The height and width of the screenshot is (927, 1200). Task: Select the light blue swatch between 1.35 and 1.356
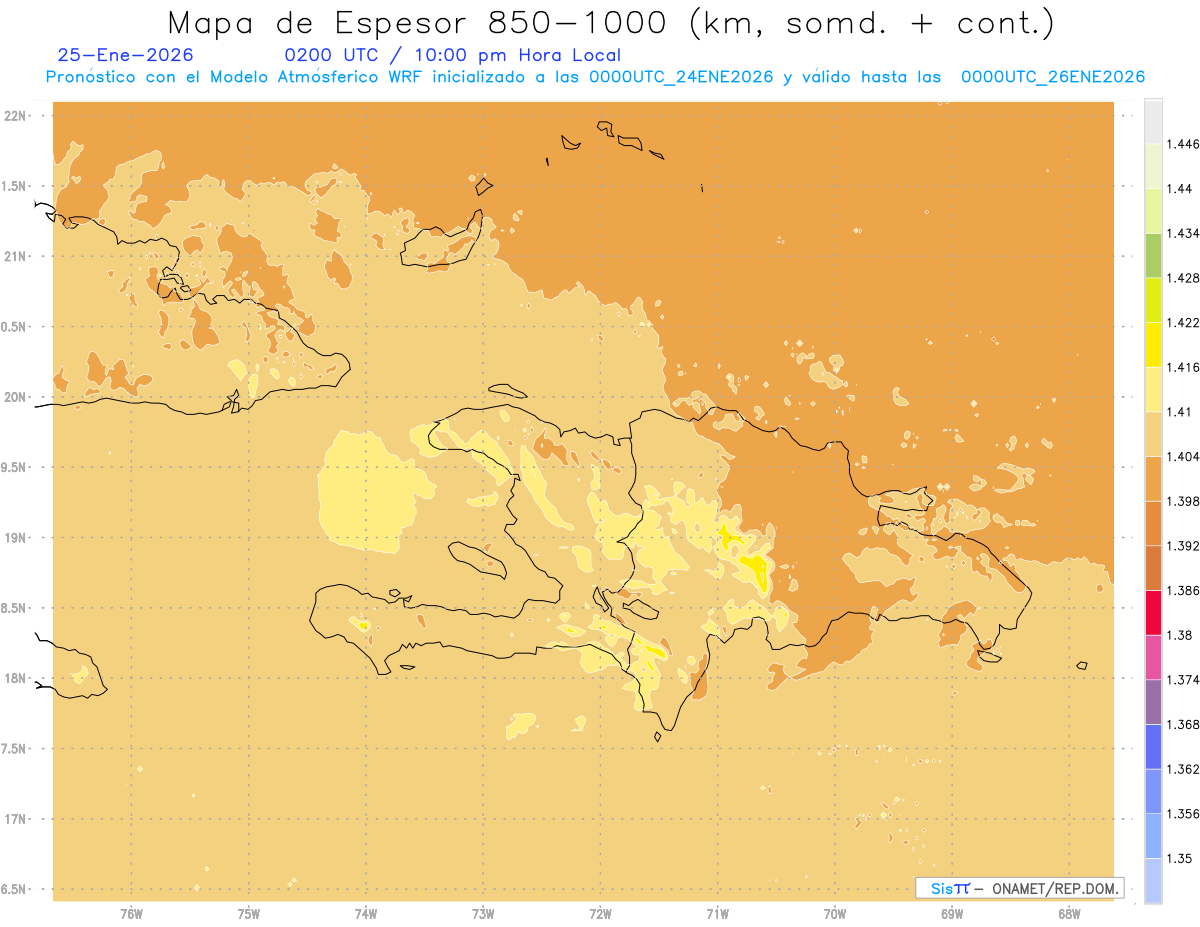tap(1153, 836)
